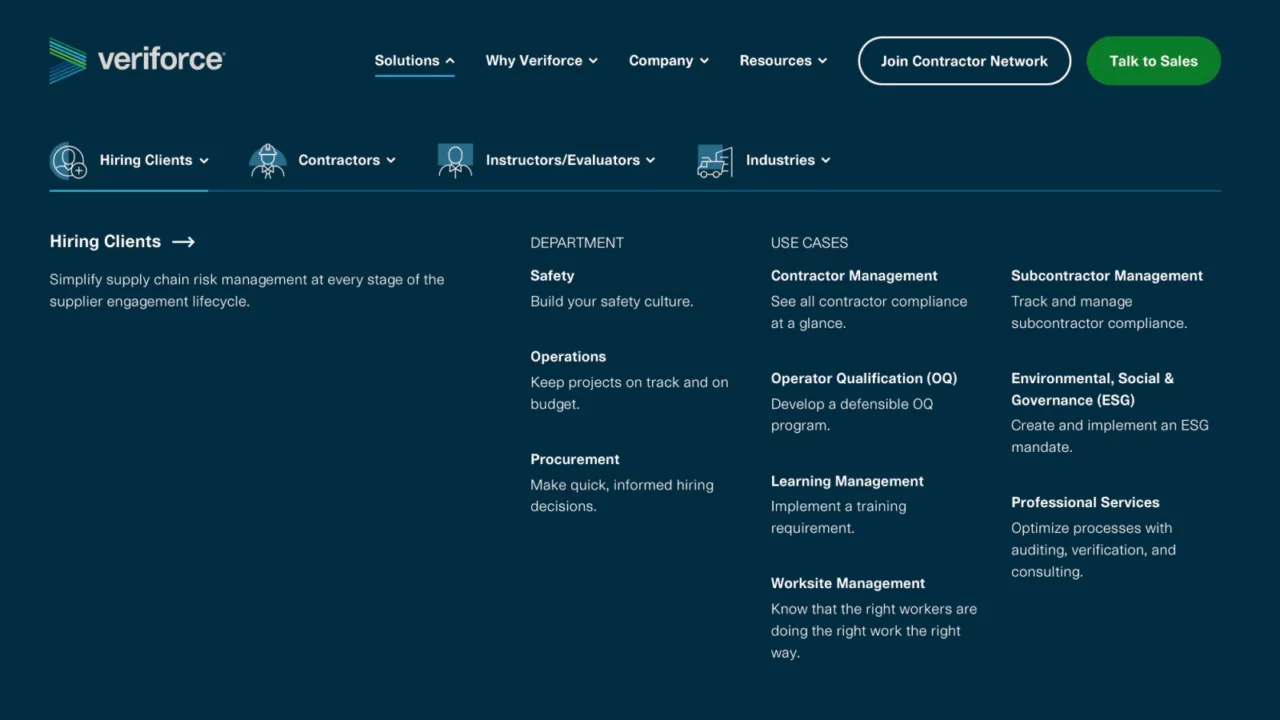
Task: Select Environmental, Social & Governance (ESG)
Action: tap(1092, 389)
